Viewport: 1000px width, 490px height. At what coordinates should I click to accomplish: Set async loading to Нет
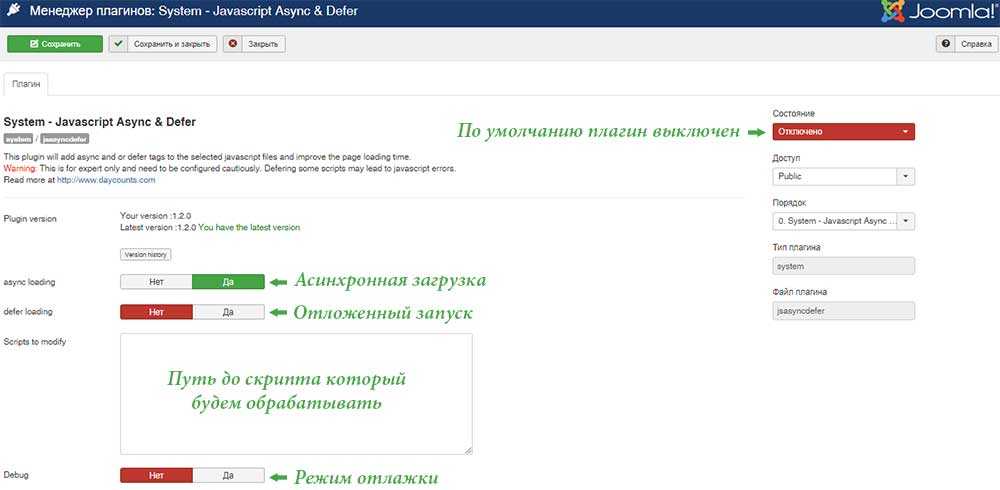[156, 282]
